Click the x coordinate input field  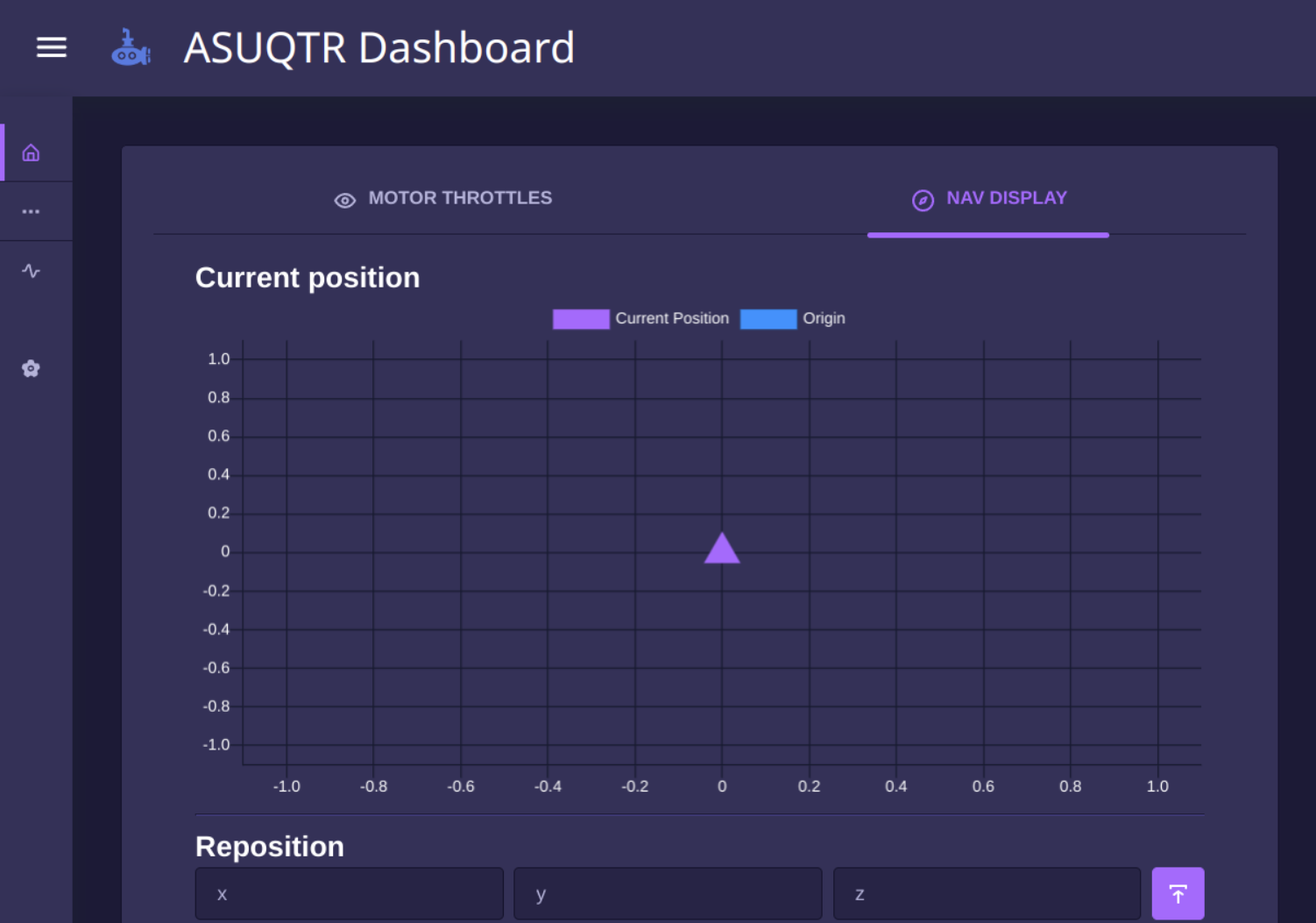(x=349, y=892)
